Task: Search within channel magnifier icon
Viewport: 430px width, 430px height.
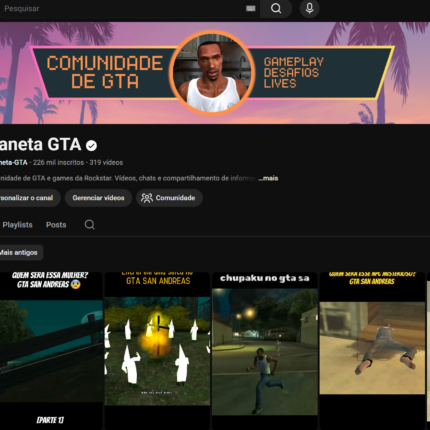Action: pos(89,224)
